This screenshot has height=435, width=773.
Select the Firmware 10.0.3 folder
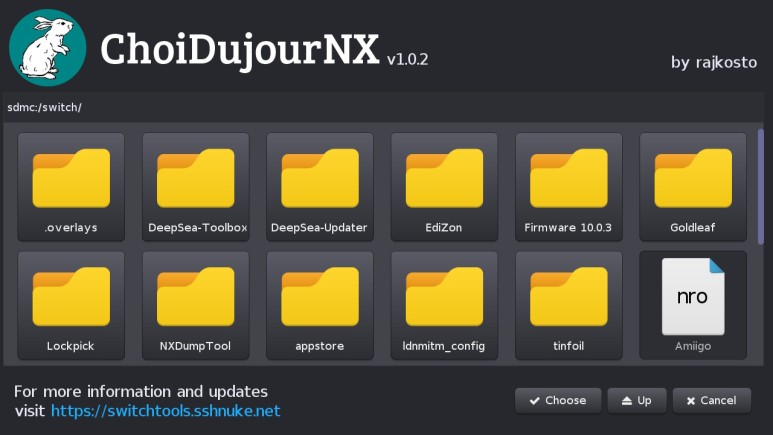click(568, 187)
